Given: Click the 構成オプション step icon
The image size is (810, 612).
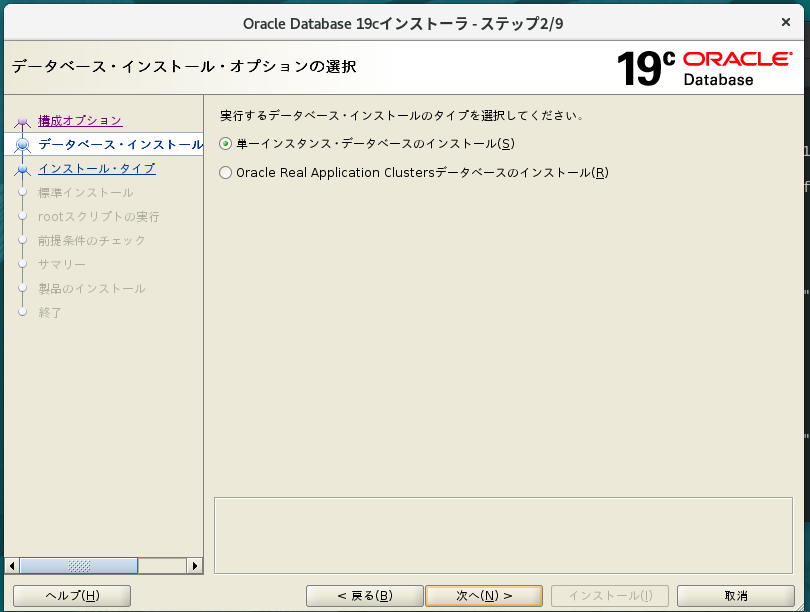Looking at the screenshot, I should pyautogui.click(x=22, y=122).
